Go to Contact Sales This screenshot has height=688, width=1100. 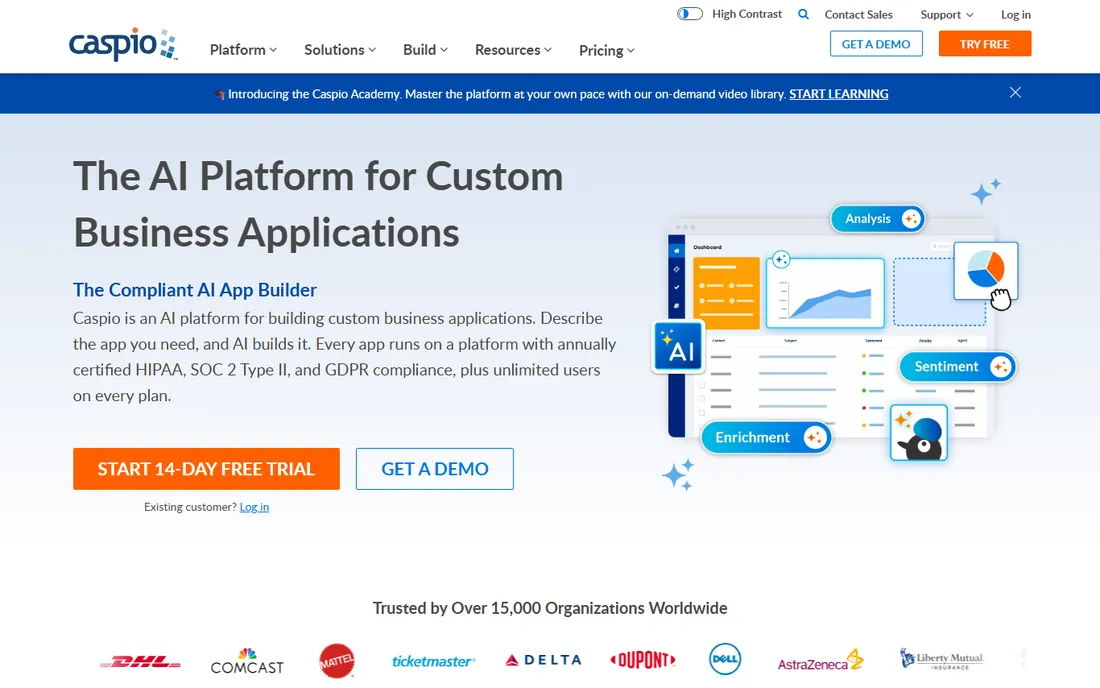(859, 15)
